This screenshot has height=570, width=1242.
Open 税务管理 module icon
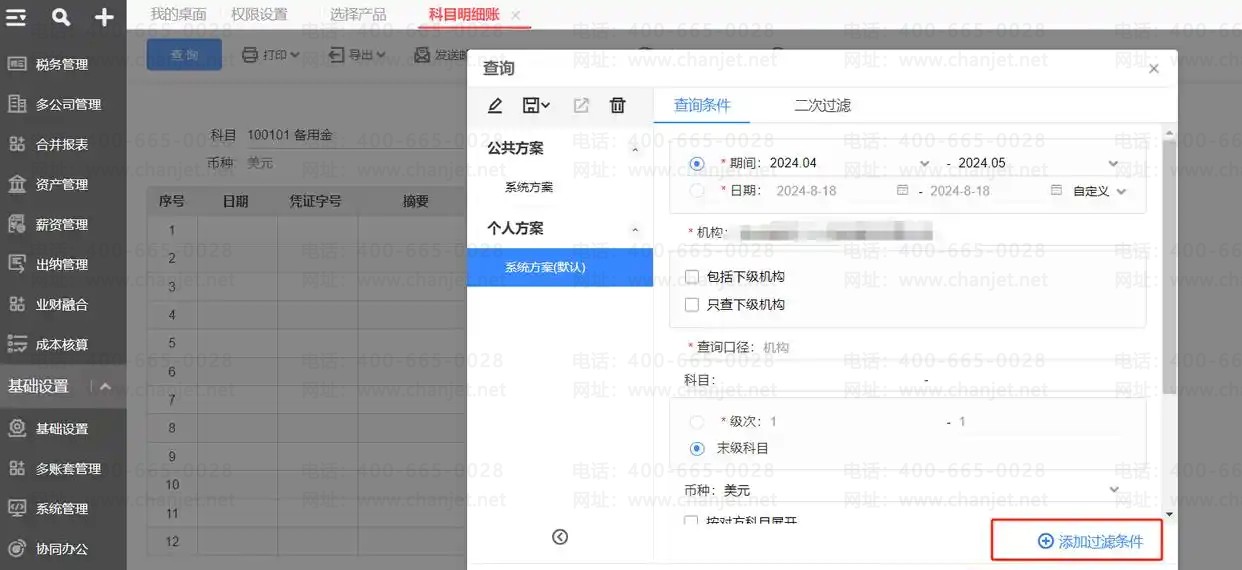[17, 64]
